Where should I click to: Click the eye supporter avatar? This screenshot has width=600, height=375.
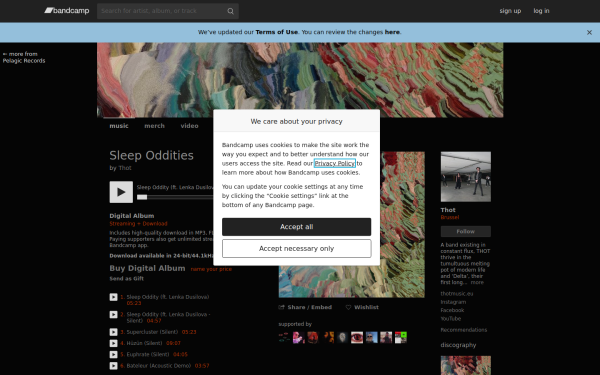click(357, 338)
